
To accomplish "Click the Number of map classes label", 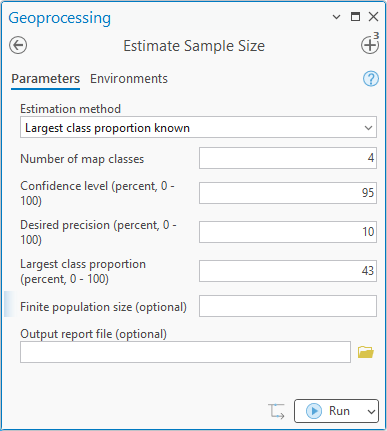I will [x=82, y=159].
